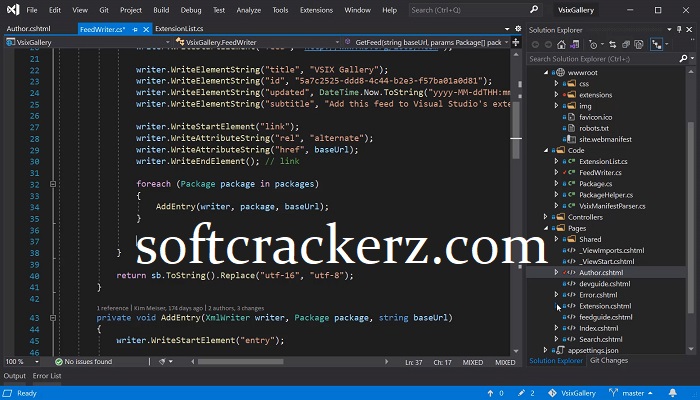Open the Output panel tab
The height and width of the screenshot is (400, 700).
point(15,376)
